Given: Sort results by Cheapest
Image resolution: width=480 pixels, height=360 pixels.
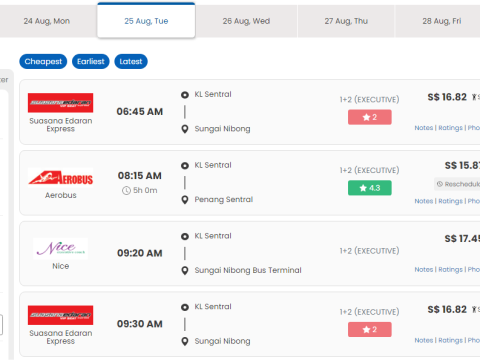Looking at the screenshot, I should (x=43, y=62).
